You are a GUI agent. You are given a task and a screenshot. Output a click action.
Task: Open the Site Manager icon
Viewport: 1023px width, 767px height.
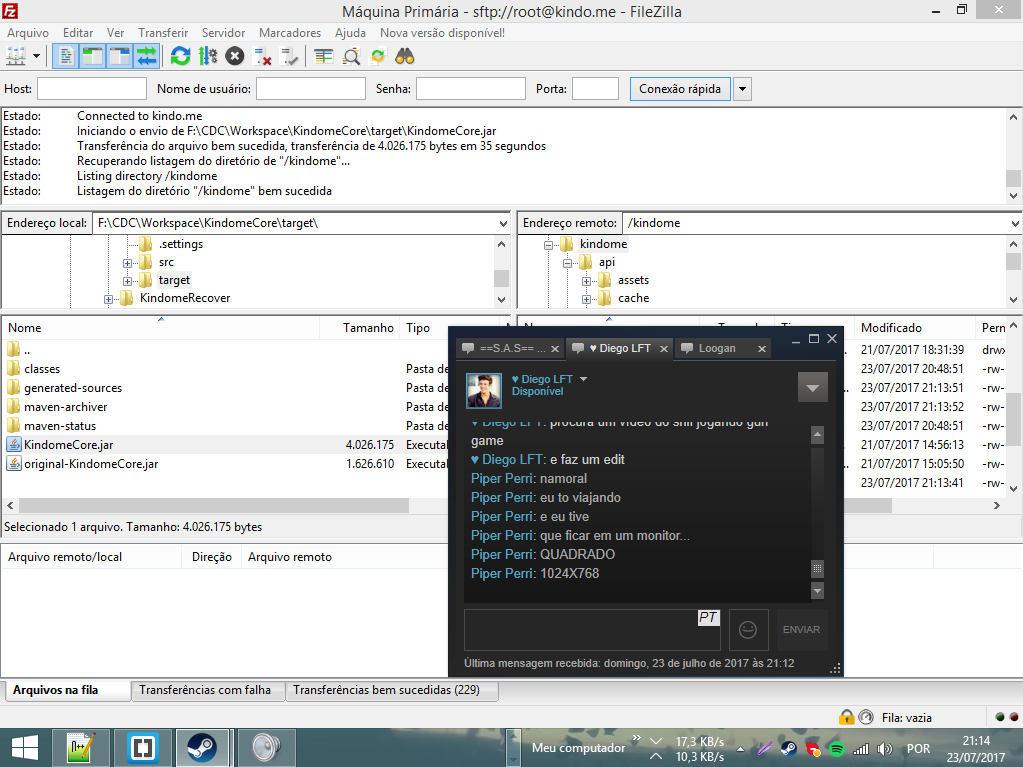click(x=16, y=57)
